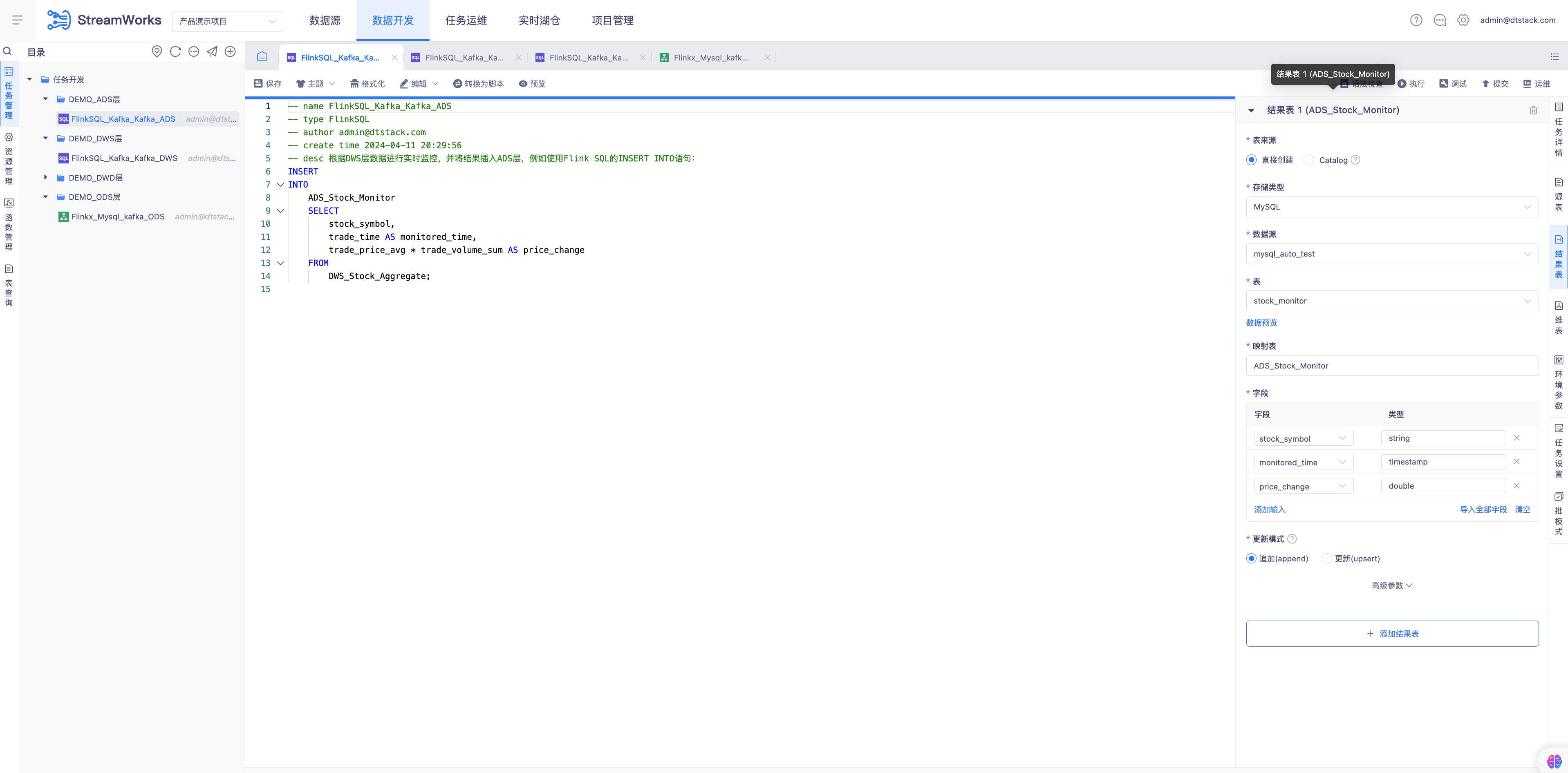Go to the editor home tab icon
Screen dimensions: 1568x773
coord(262,56)
